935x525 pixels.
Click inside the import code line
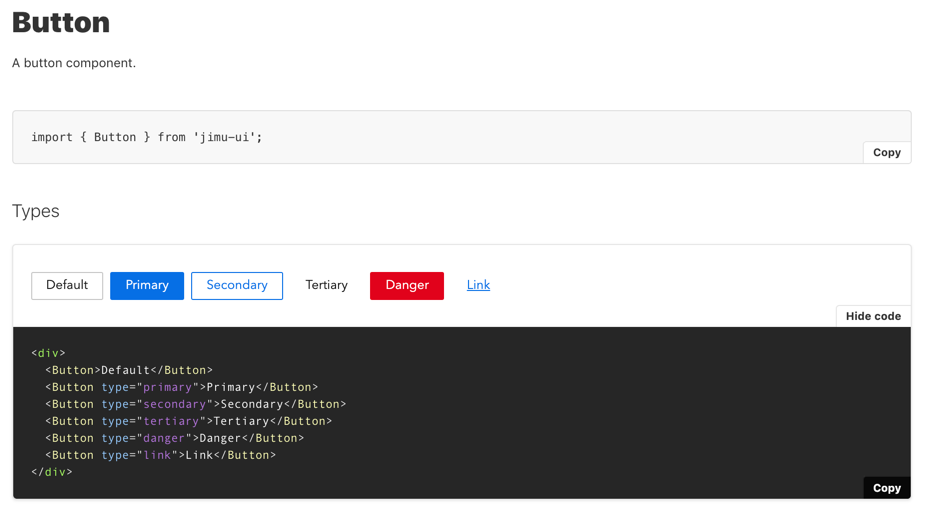coord(147,137)
